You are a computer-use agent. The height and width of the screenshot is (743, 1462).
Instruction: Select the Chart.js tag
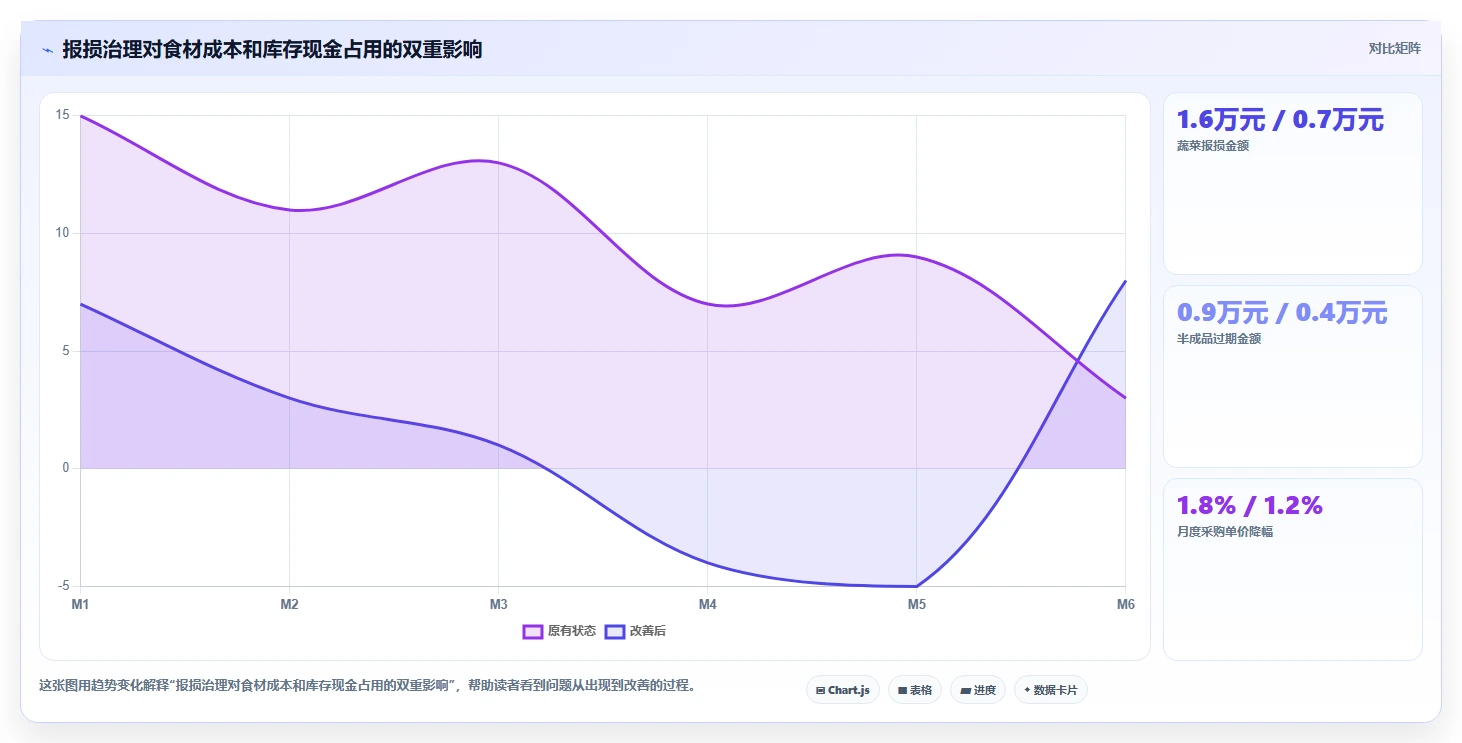(x=843, y=690)
